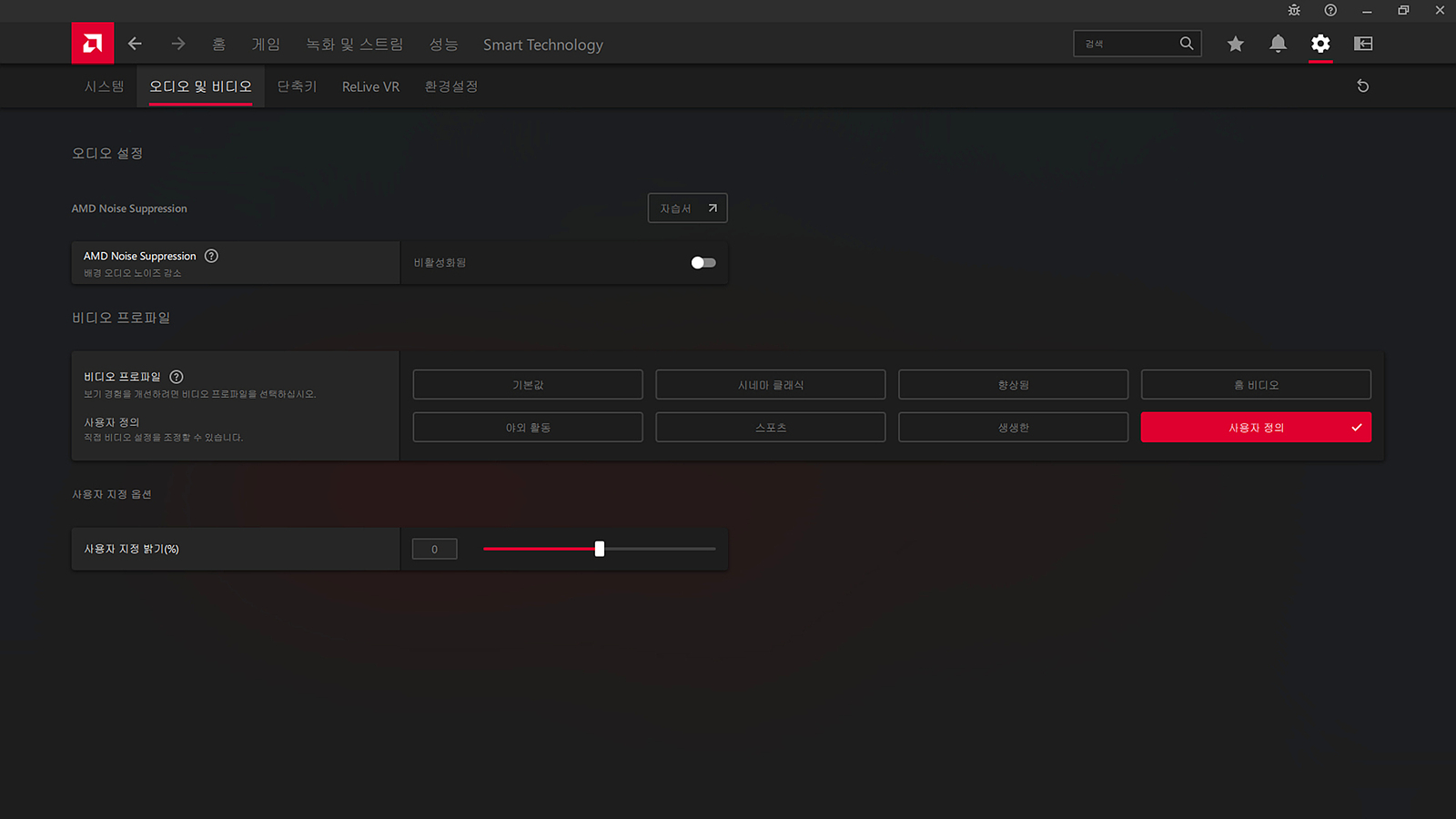Open favorites star icon
Screen dimensions: 1456x819
pyautogui.click(x=1235, y=44)
